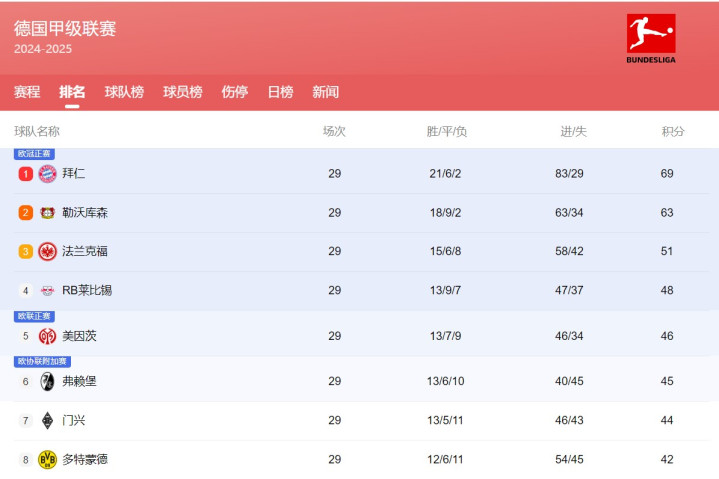Click Dortmund's record 12/6/11
719x479 pixels.
pyautogui.click(x=445, y=459)
